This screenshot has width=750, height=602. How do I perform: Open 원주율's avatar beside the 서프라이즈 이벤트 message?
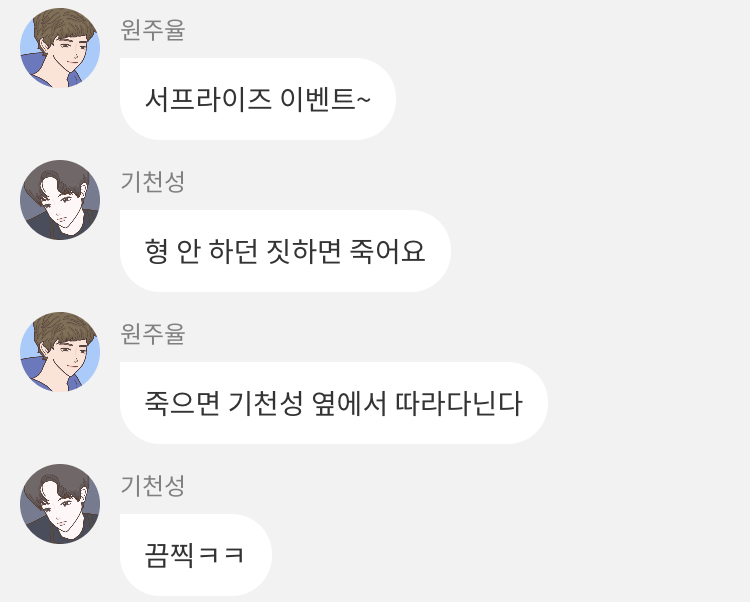coord(60,48)
